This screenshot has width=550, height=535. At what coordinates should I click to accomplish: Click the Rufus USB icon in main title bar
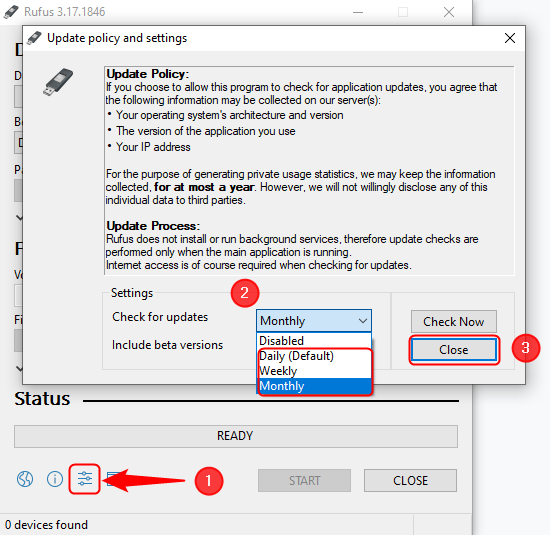(11, 12)
